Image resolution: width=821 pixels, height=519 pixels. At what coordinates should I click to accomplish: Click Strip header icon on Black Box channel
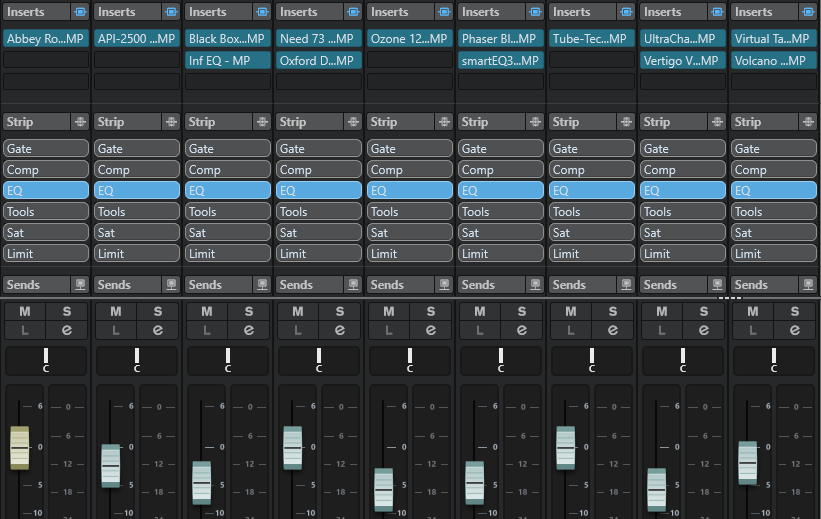pos(262,122)
